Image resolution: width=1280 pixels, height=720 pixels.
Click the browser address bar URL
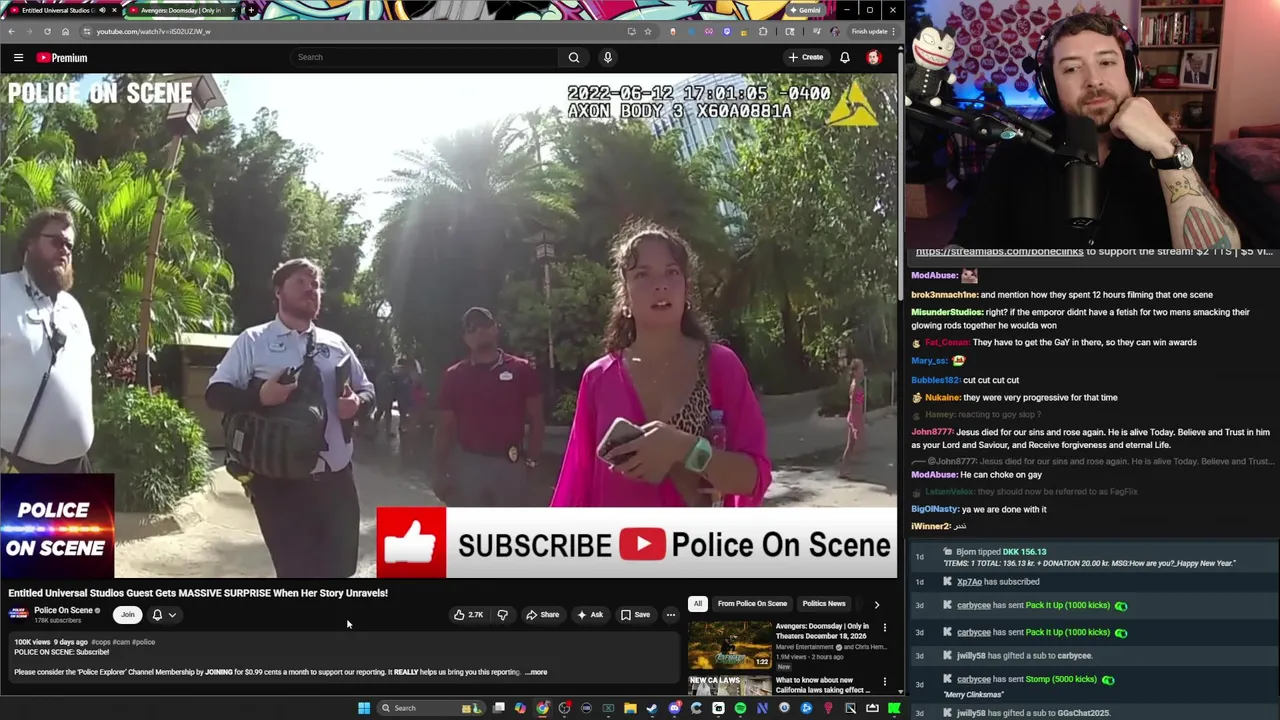tap(153, 31)
